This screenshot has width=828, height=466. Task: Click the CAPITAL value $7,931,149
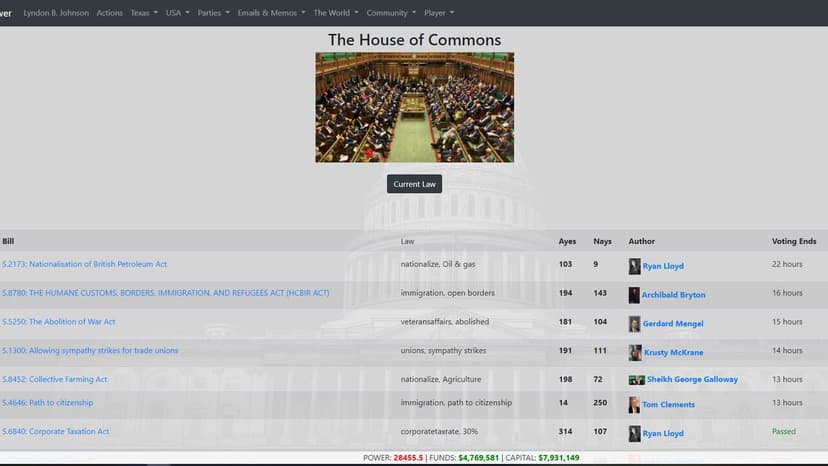559,458
